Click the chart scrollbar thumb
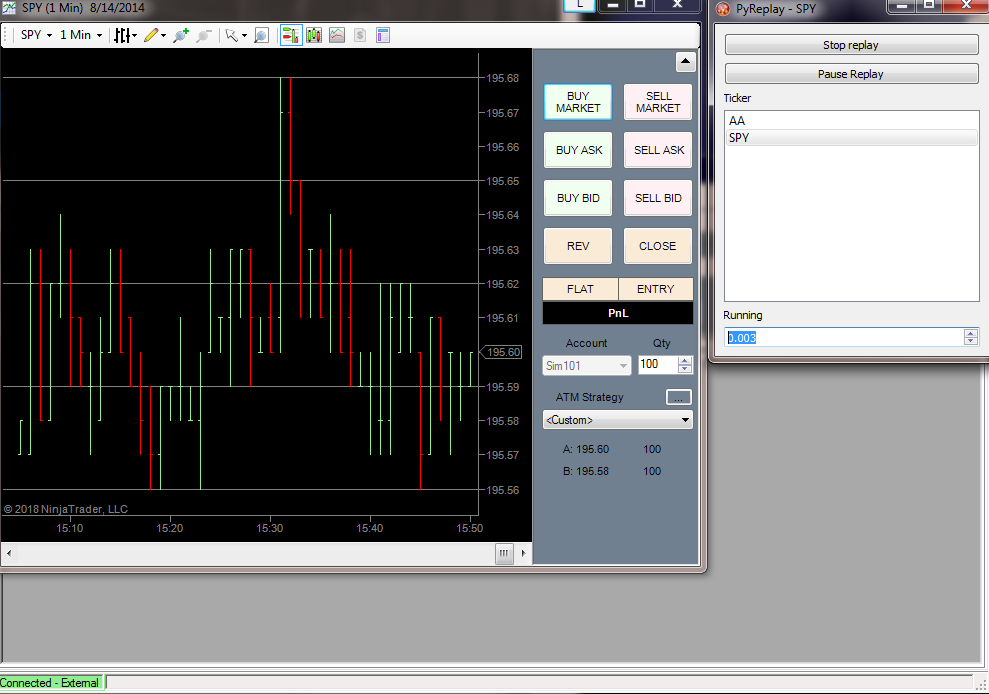 click(504, 553)
